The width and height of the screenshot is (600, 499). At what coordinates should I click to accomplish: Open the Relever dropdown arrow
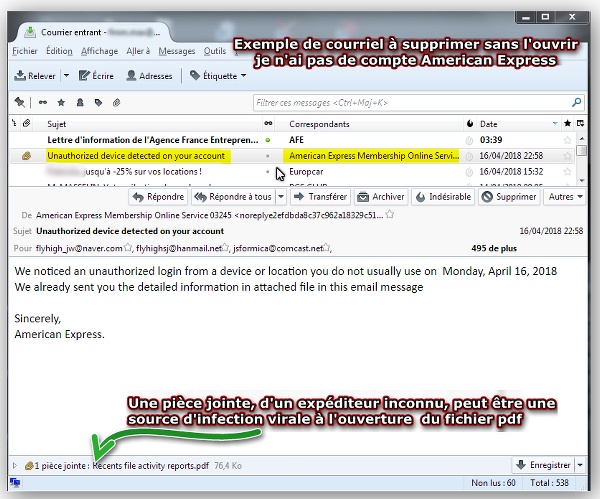[x=66, y=76]
